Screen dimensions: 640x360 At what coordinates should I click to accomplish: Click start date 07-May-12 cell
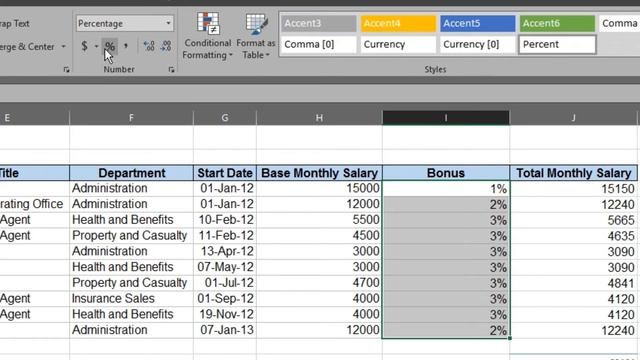(225, 267)
